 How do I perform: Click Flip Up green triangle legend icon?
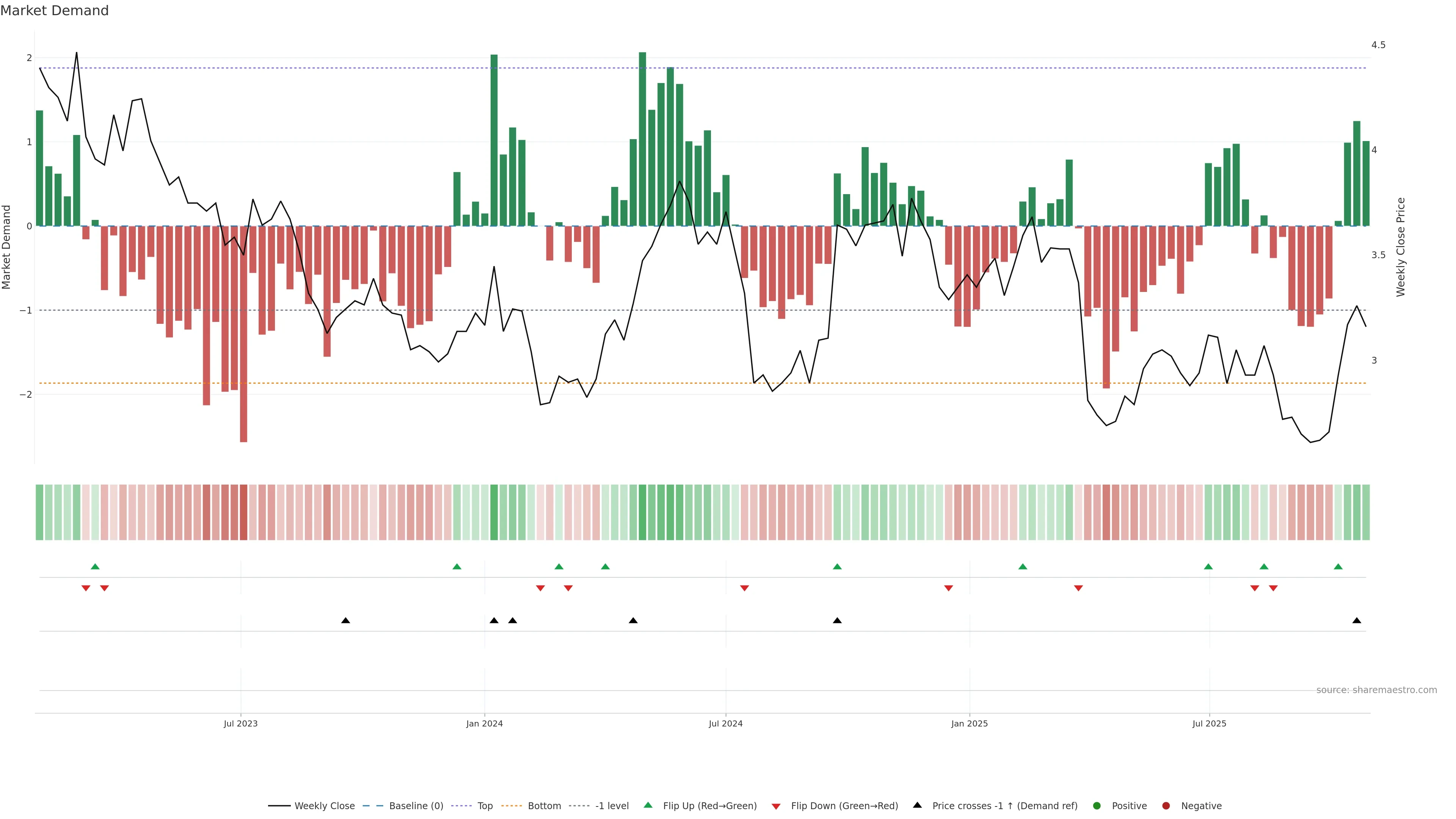[648, 805]
